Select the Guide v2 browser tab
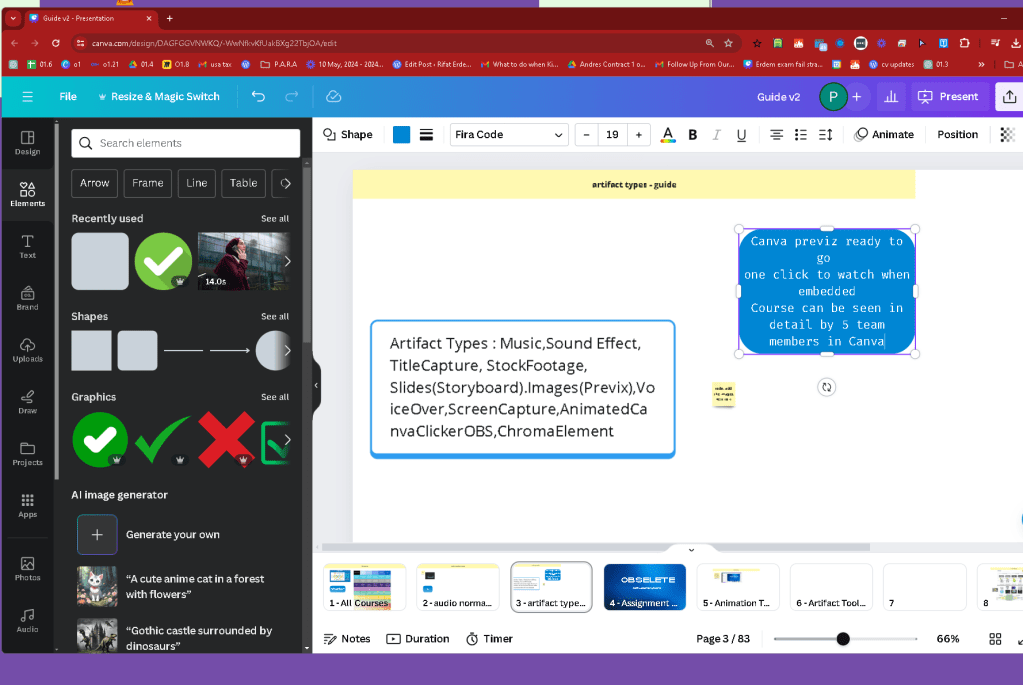 pos(90,18)
